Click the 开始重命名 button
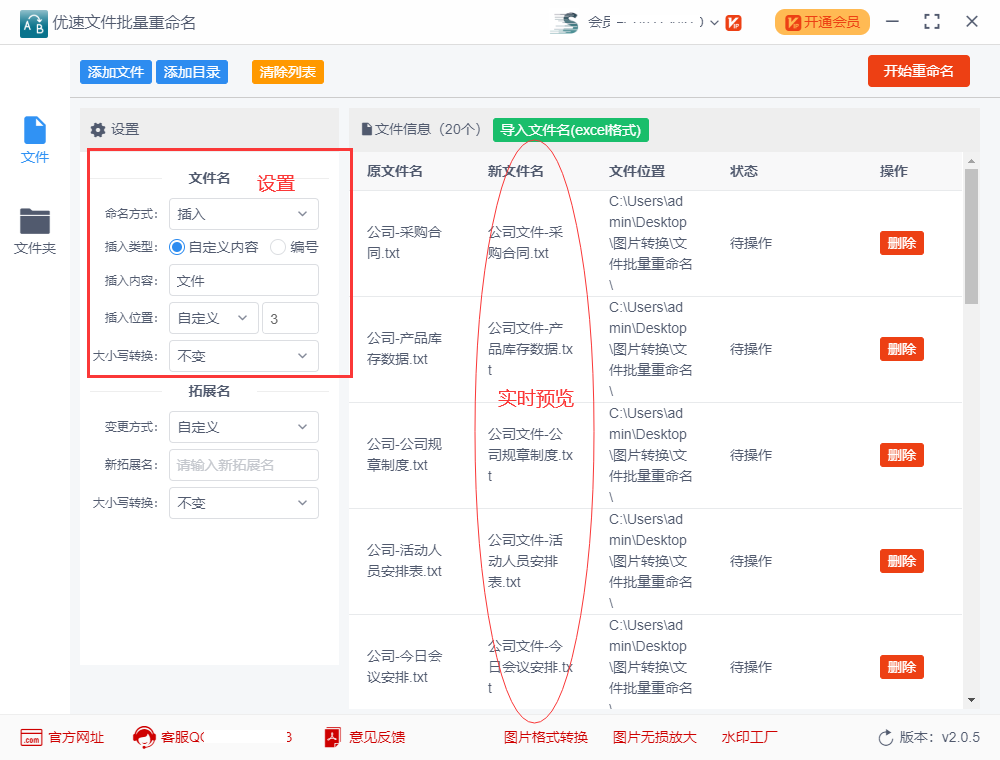This screenshot has width=1000, height=760. pos(918,71)
